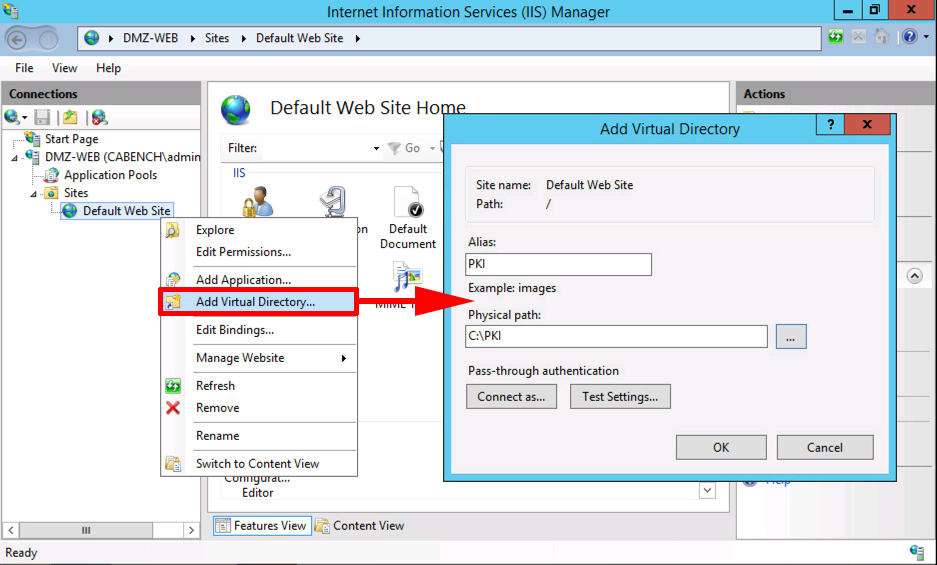The width and height of the screenshot is (937, 565).
Task: Click the physical path browse button
Action: (x=791, y=336)
